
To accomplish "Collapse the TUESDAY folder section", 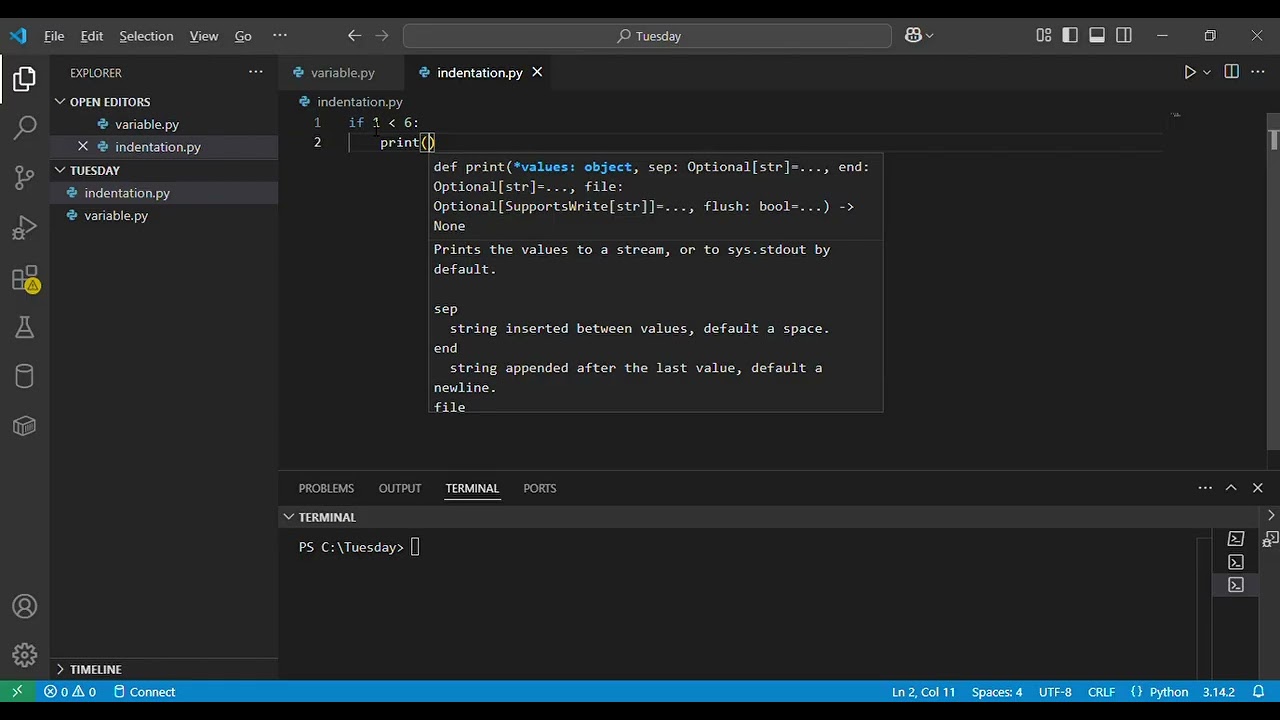I will [x=95, y=170].
